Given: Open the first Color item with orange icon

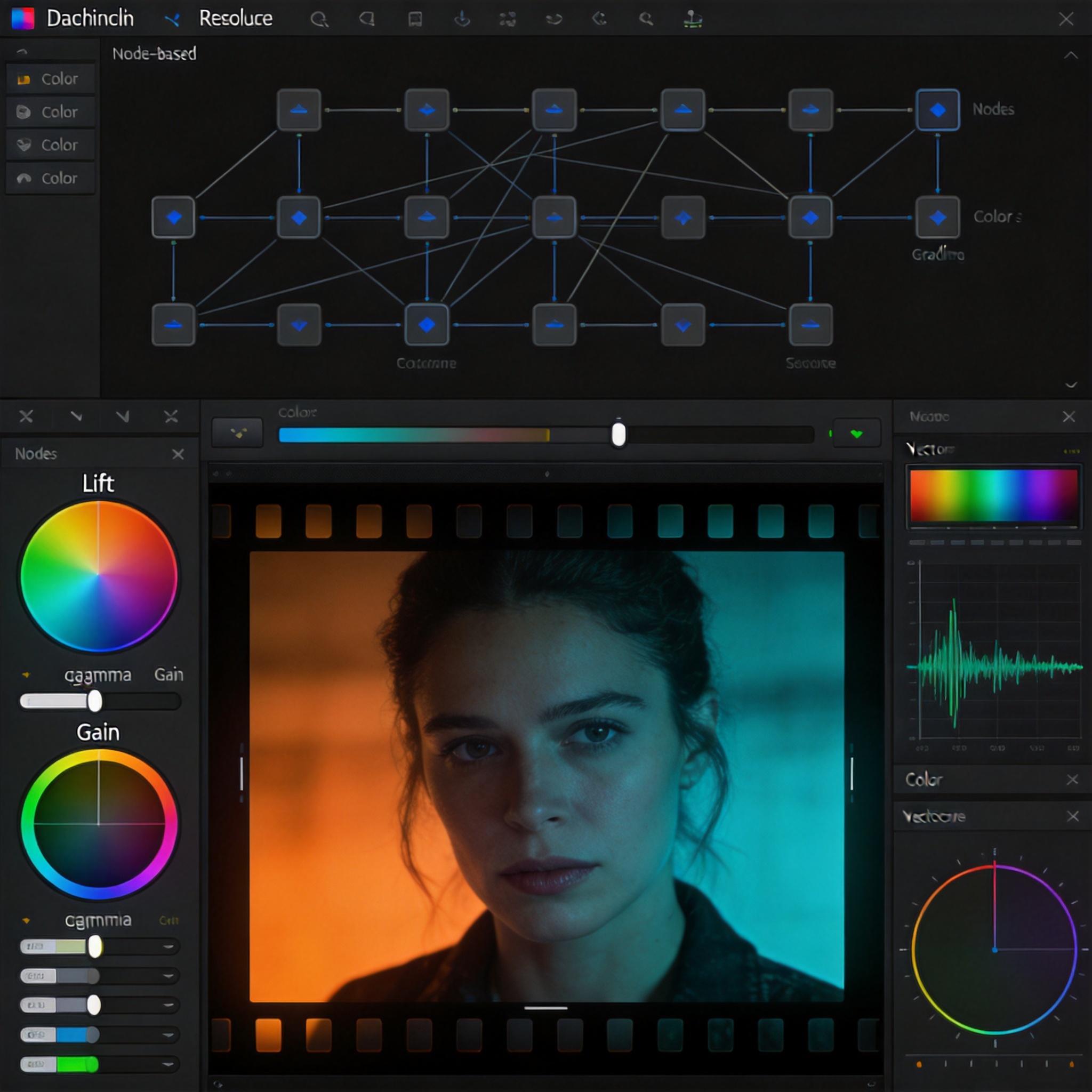Looking at the screenshot, I should pos(50,78).
